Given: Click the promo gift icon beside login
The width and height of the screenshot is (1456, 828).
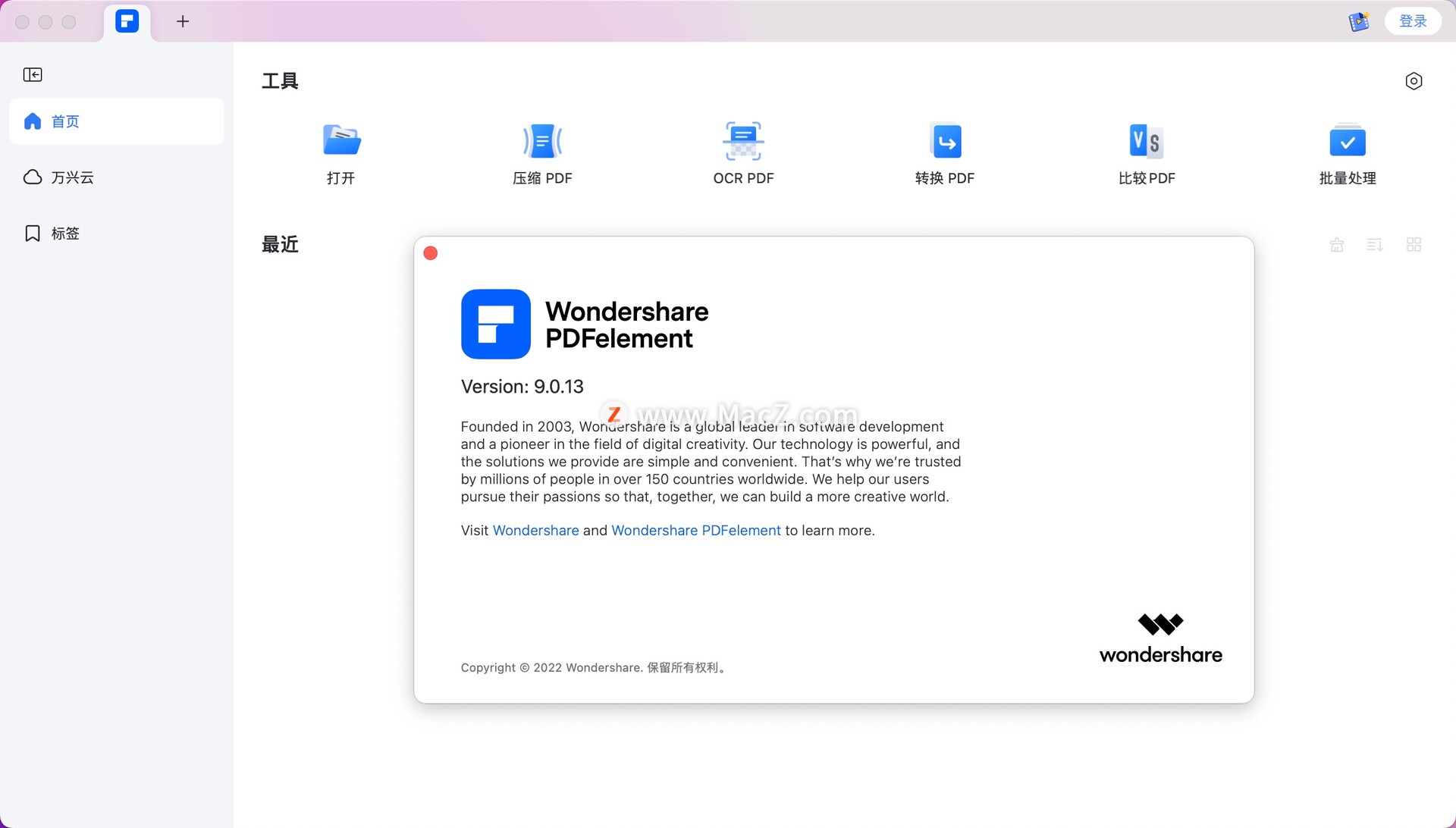Looking at the screenshot, I should [x=1358, y=21].
